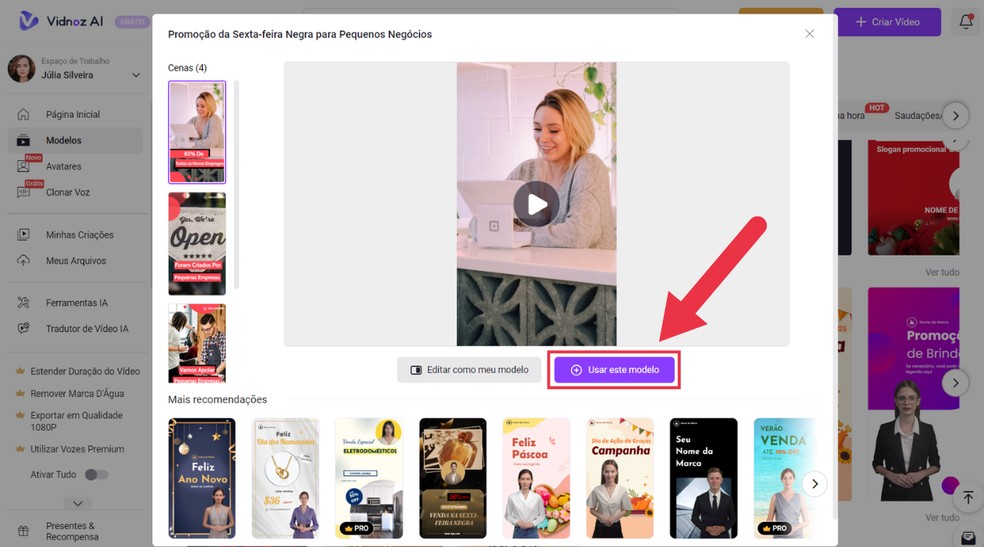Click Remover Marca D'Água link
Image resolution: width=984 pixels, height=547 pixels.
(77, 393)
